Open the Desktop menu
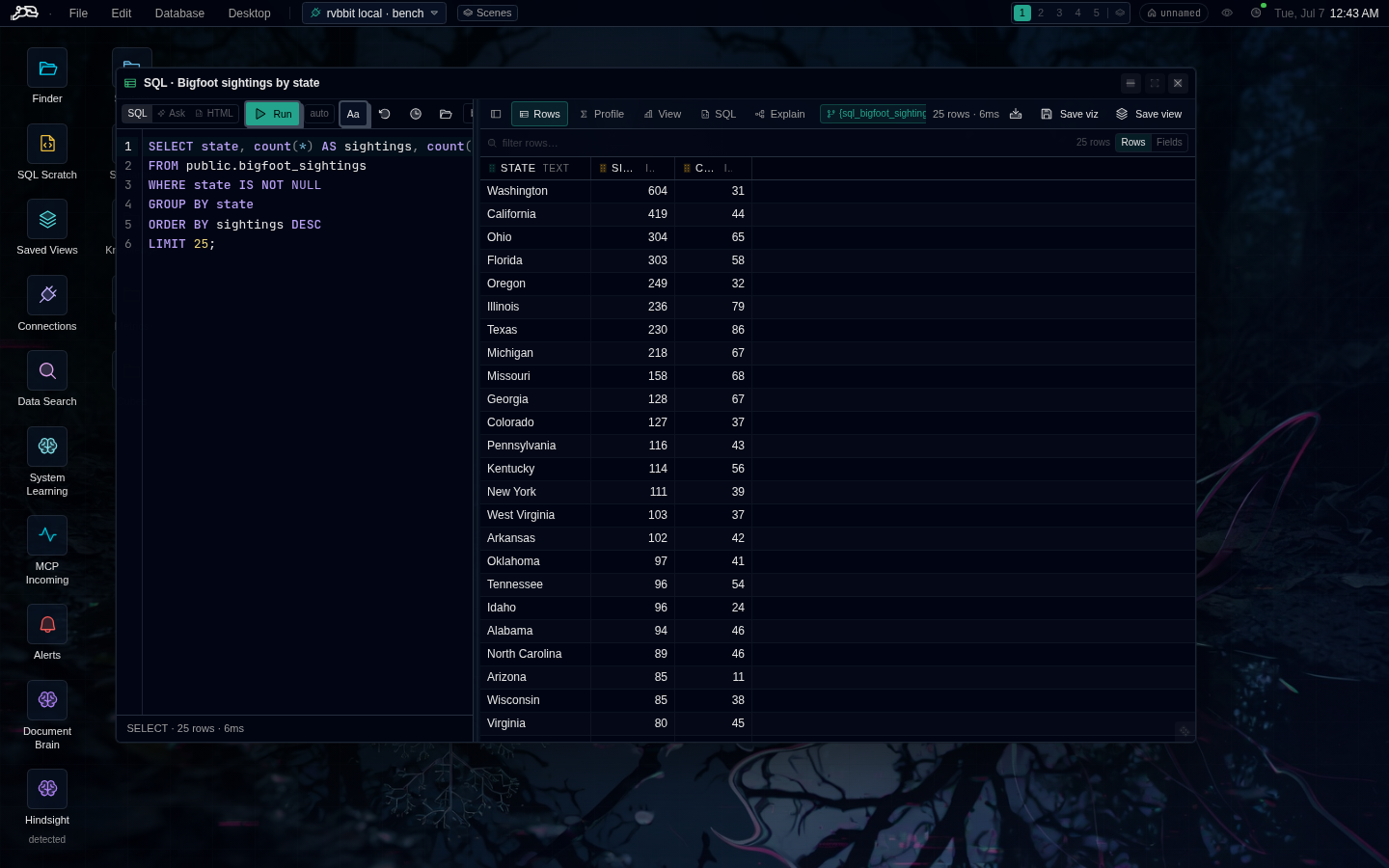Screen dimensions: 1389x868 (249, 14)
